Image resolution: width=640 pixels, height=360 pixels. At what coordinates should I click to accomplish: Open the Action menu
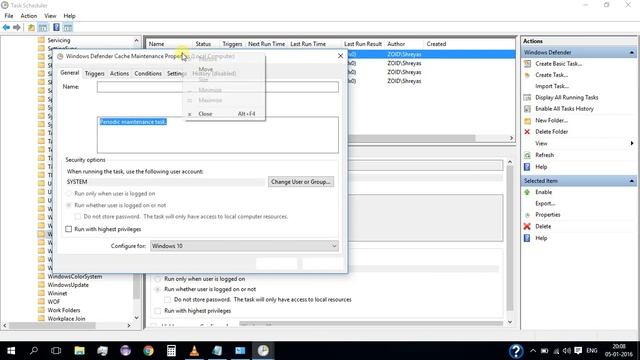pos(29,16)
